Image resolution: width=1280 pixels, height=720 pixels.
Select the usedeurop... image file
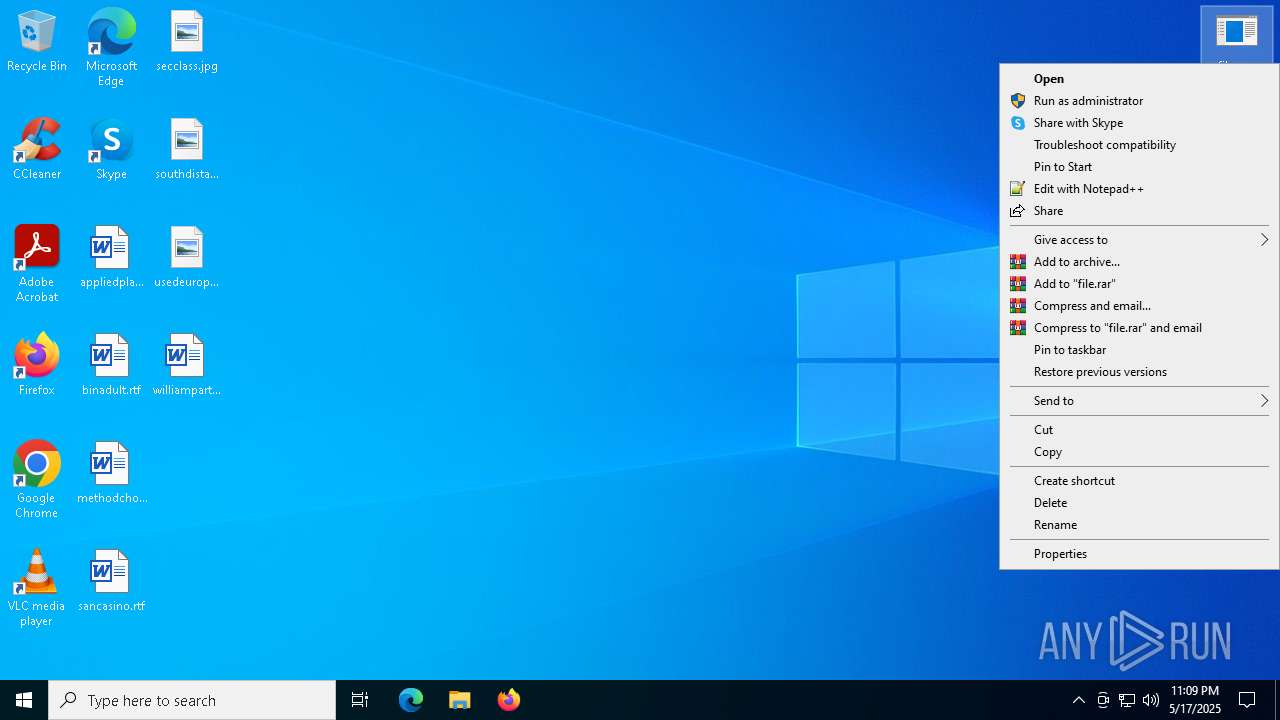tap(187, 258)
